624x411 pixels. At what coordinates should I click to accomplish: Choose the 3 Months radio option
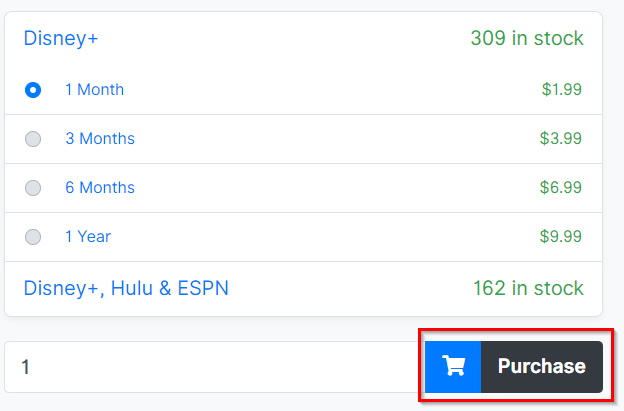click(33, 139)
